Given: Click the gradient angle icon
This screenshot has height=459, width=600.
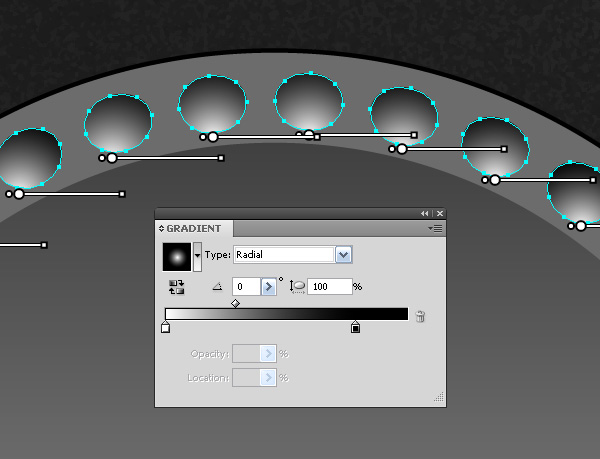Looking at the screenshot, I should tap(217, 286).
